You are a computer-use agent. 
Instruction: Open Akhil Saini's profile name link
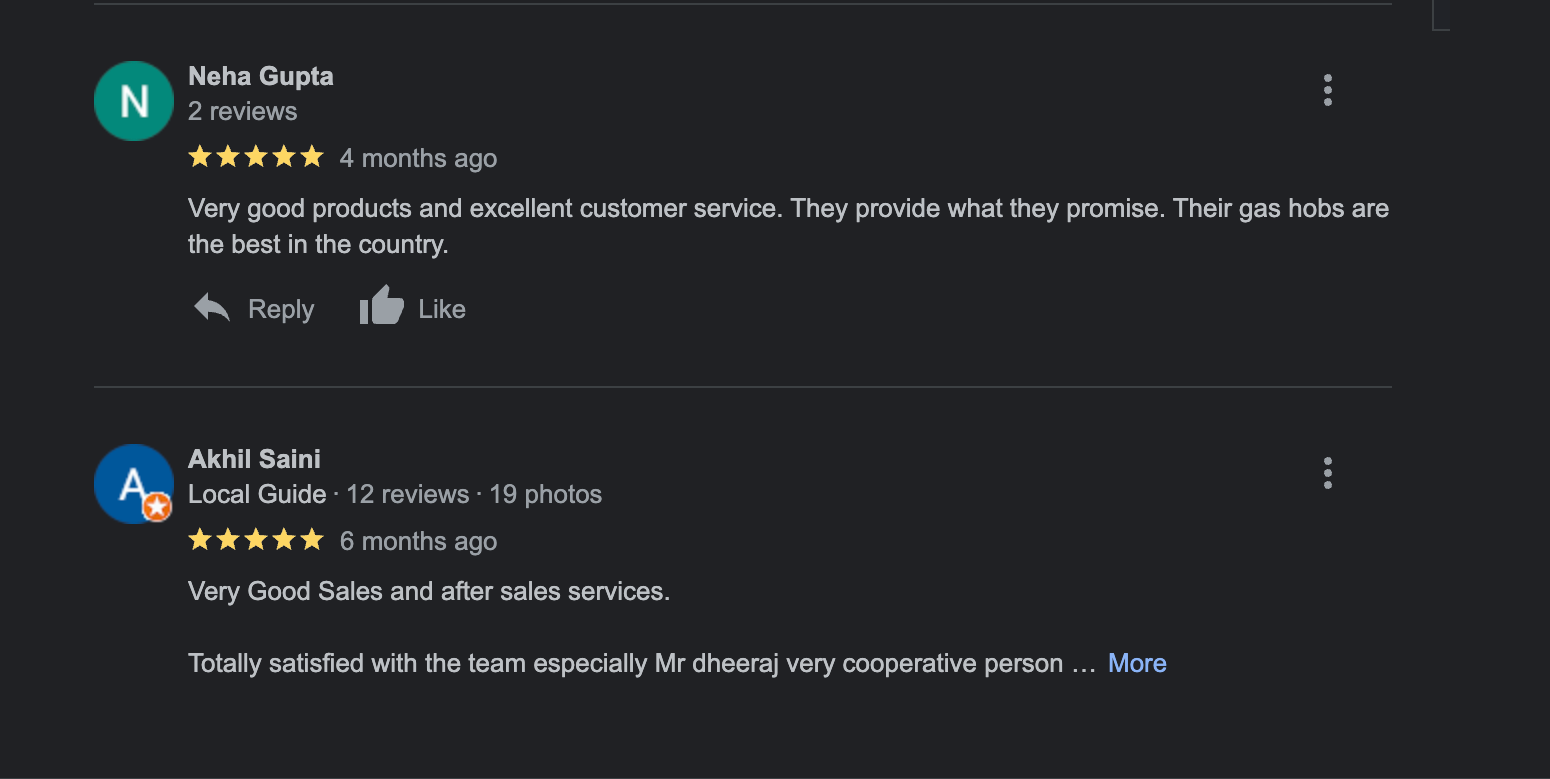[254, 459]
